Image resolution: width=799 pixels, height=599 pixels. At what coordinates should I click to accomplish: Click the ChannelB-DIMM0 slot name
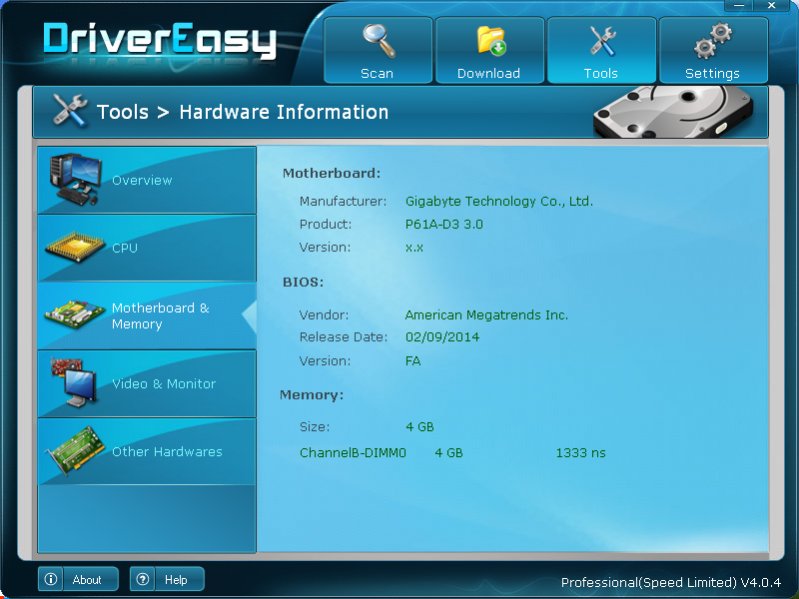tap(353, 452)
